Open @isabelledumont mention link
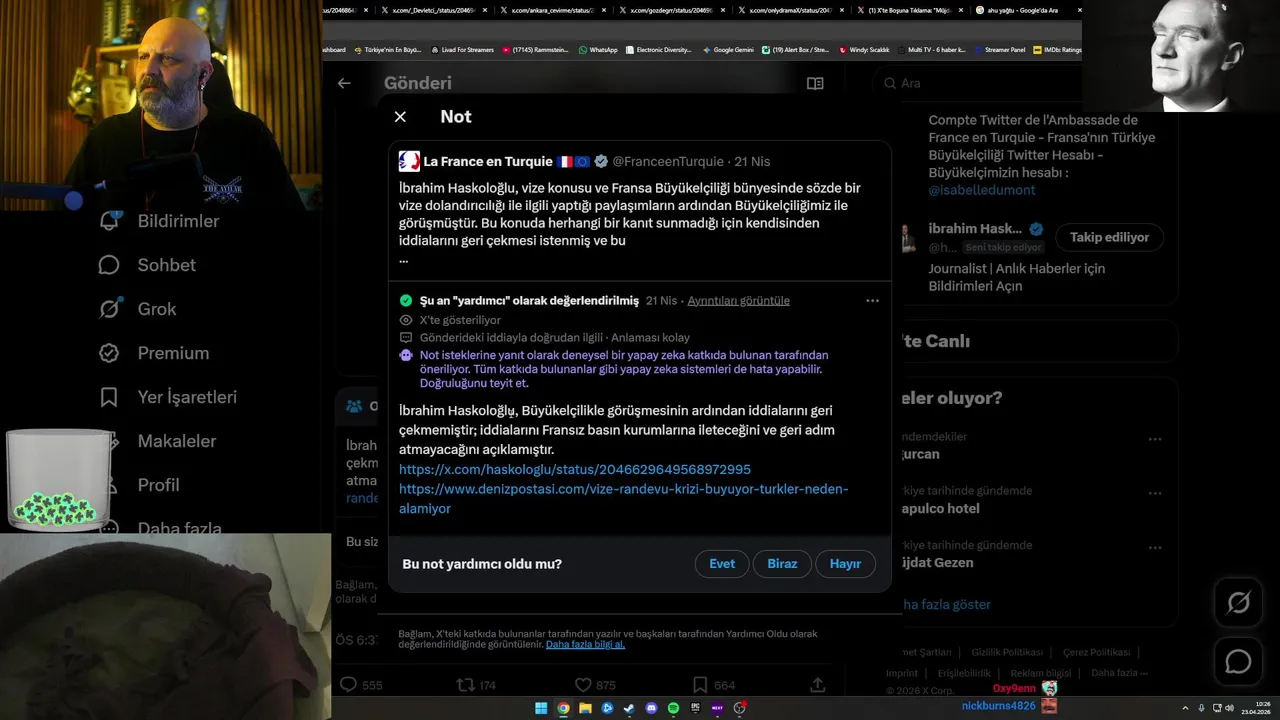 (981, 189)
